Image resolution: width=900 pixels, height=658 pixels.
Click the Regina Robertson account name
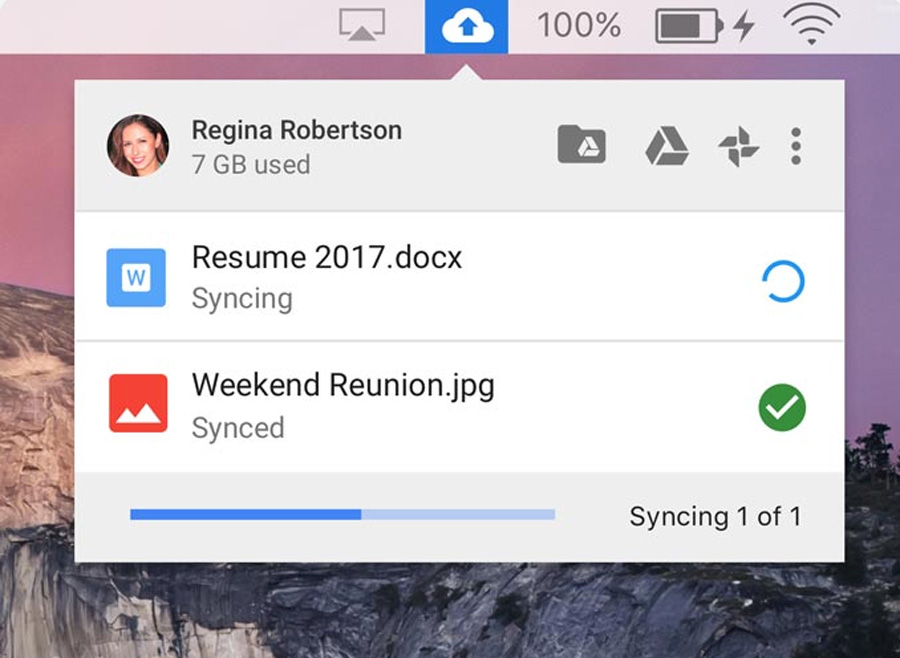point(296,130)
